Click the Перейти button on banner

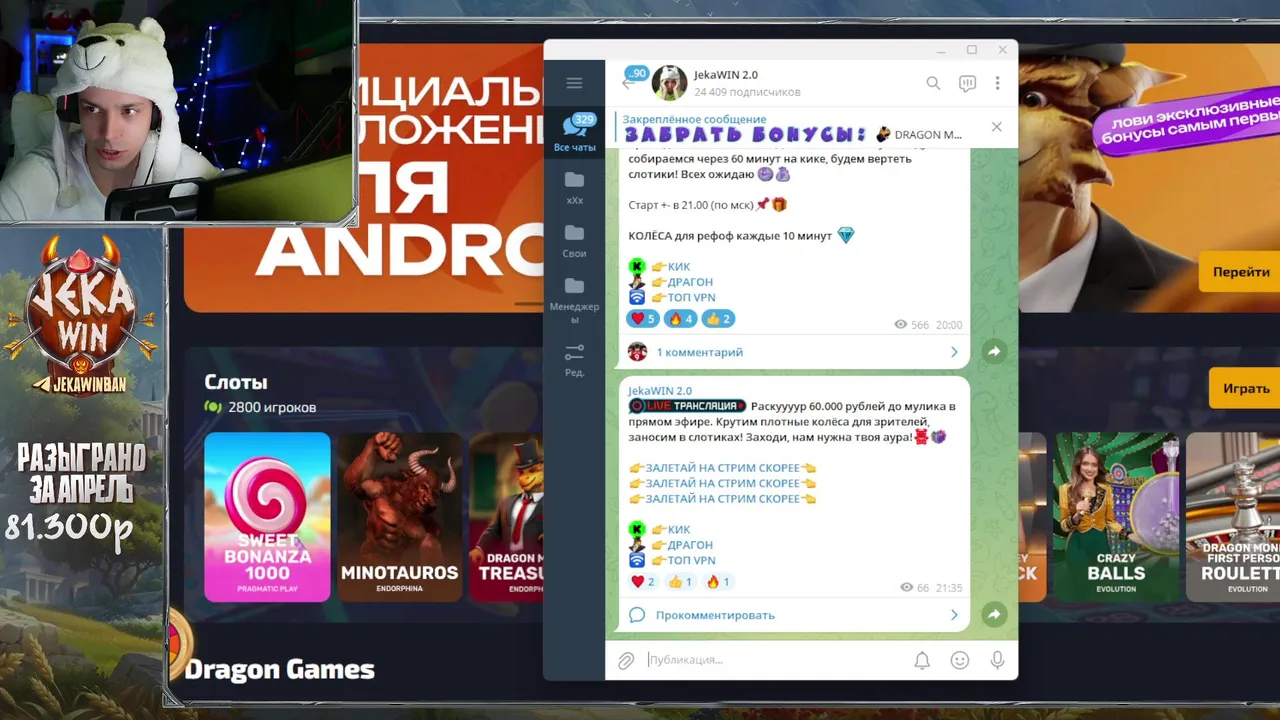(1240, 272)
